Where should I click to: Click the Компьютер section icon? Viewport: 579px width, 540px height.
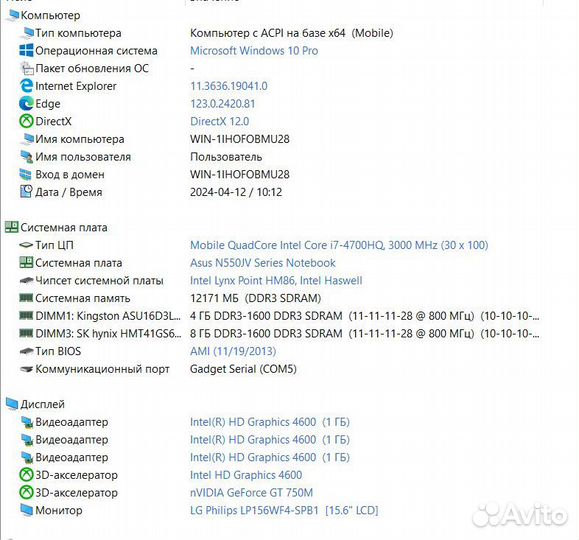pyautogui.click(x=13, y=15)
